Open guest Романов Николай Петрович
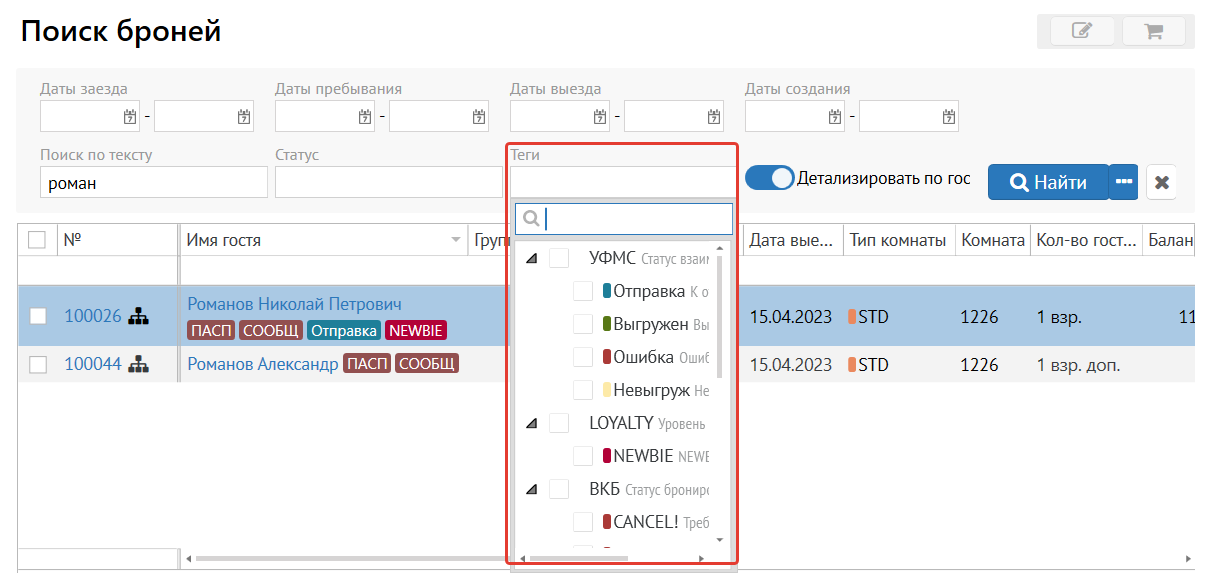 tap(294, 304)
